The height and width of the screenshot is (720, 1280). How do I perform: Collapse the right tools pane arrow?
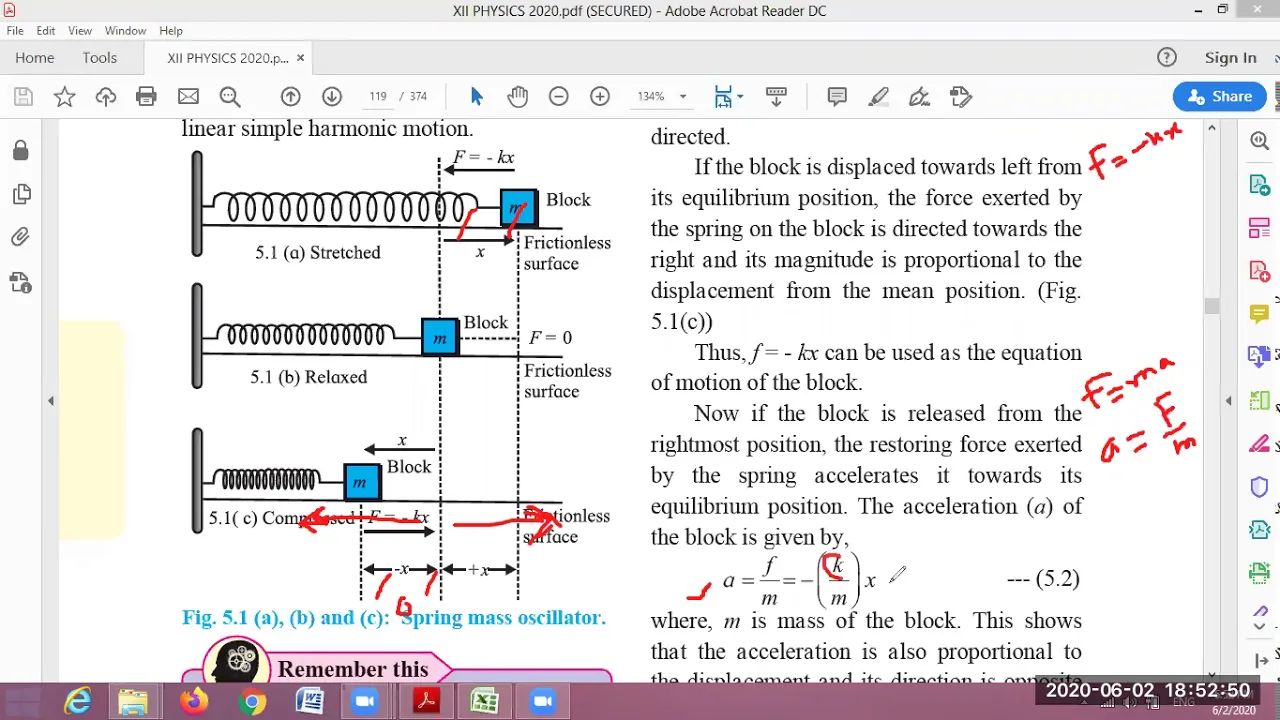click(1229, 401)
